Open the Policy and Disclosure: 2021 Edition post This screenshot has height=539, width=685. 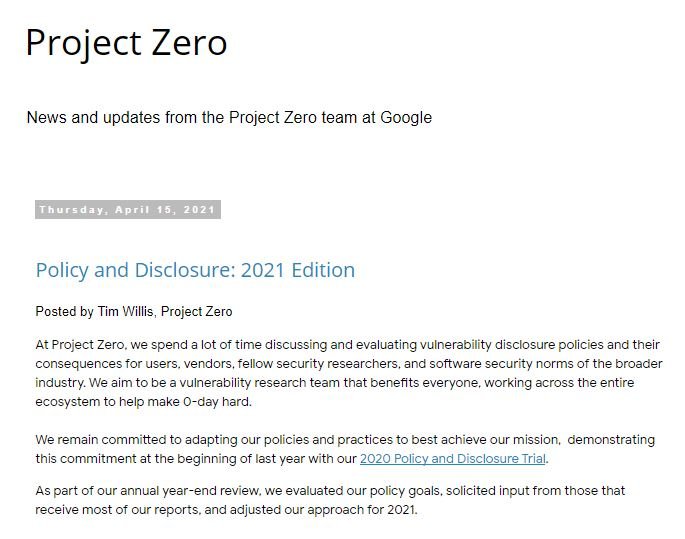tap(195, 270)
